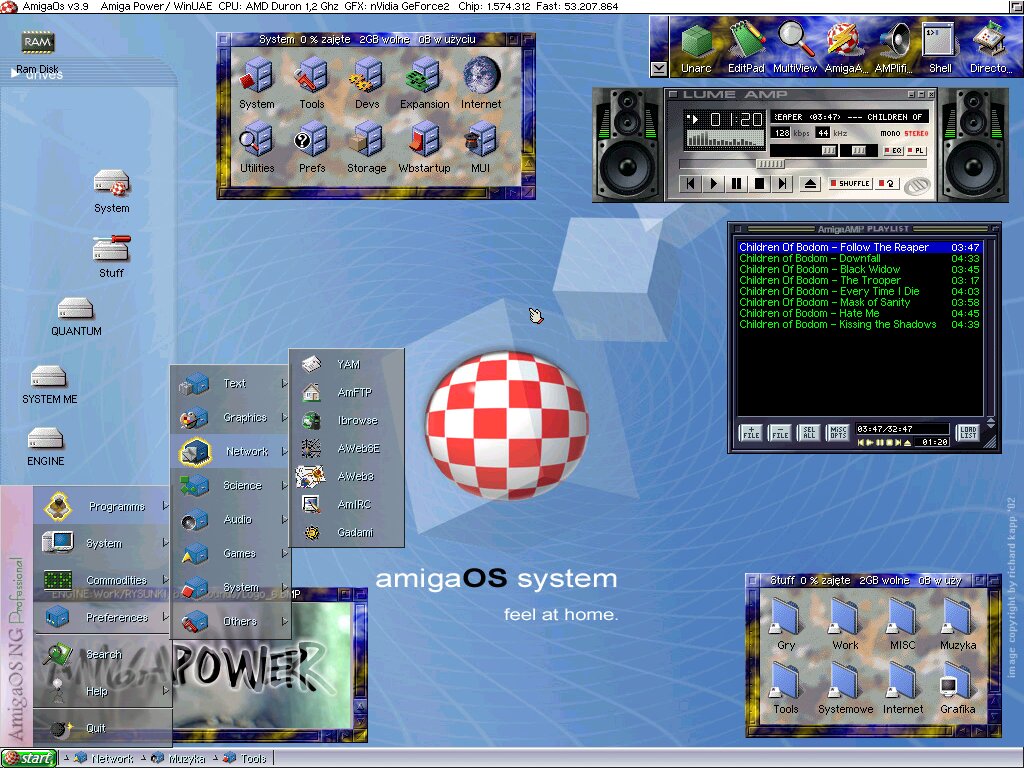This screenshot has height=768, width=1024.
Task: Toggle repeat mode next to SHUFFLE
Action: [886, 184]
